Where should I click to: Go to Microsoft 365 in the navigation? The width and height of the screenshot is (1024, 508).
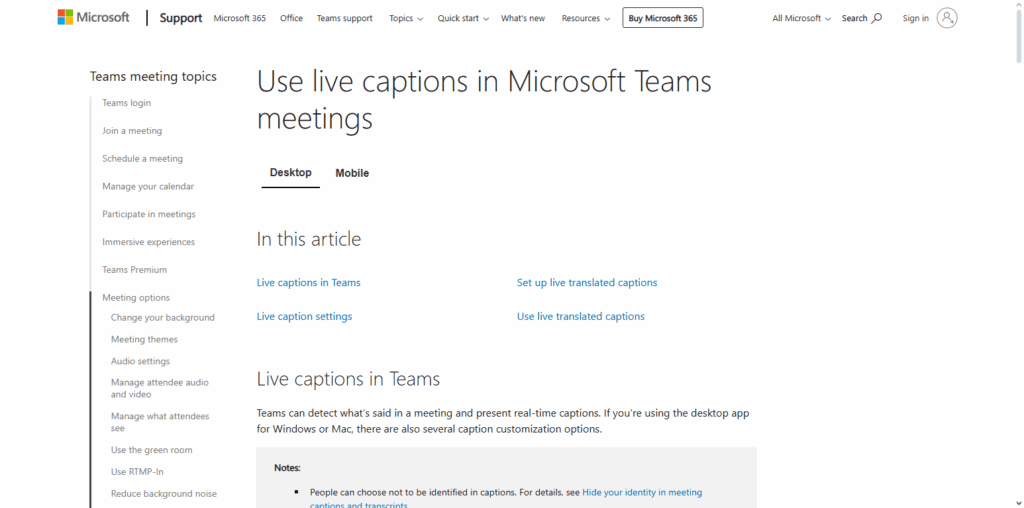[x=240, y=18]
